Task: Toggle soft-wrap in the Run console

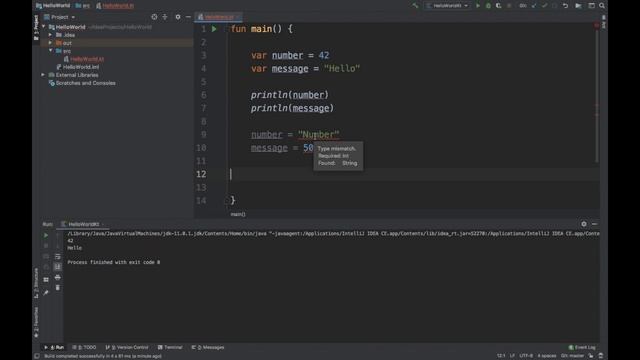Action: (x=58, y=257)
